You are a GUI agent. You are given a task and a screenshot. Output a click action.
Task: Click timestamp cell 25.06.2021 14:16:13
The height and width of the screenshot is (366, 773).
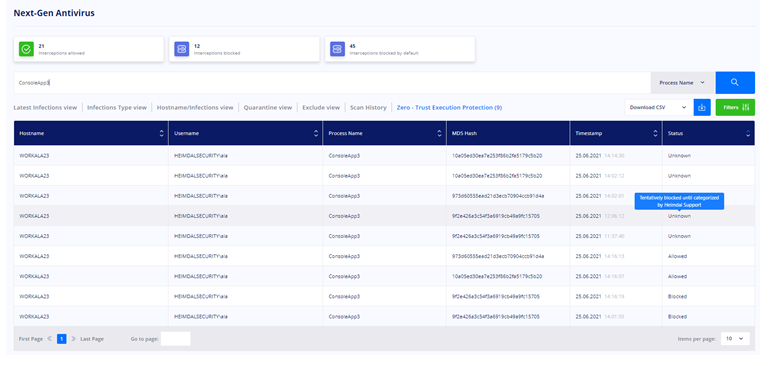(x=600, y=256)
